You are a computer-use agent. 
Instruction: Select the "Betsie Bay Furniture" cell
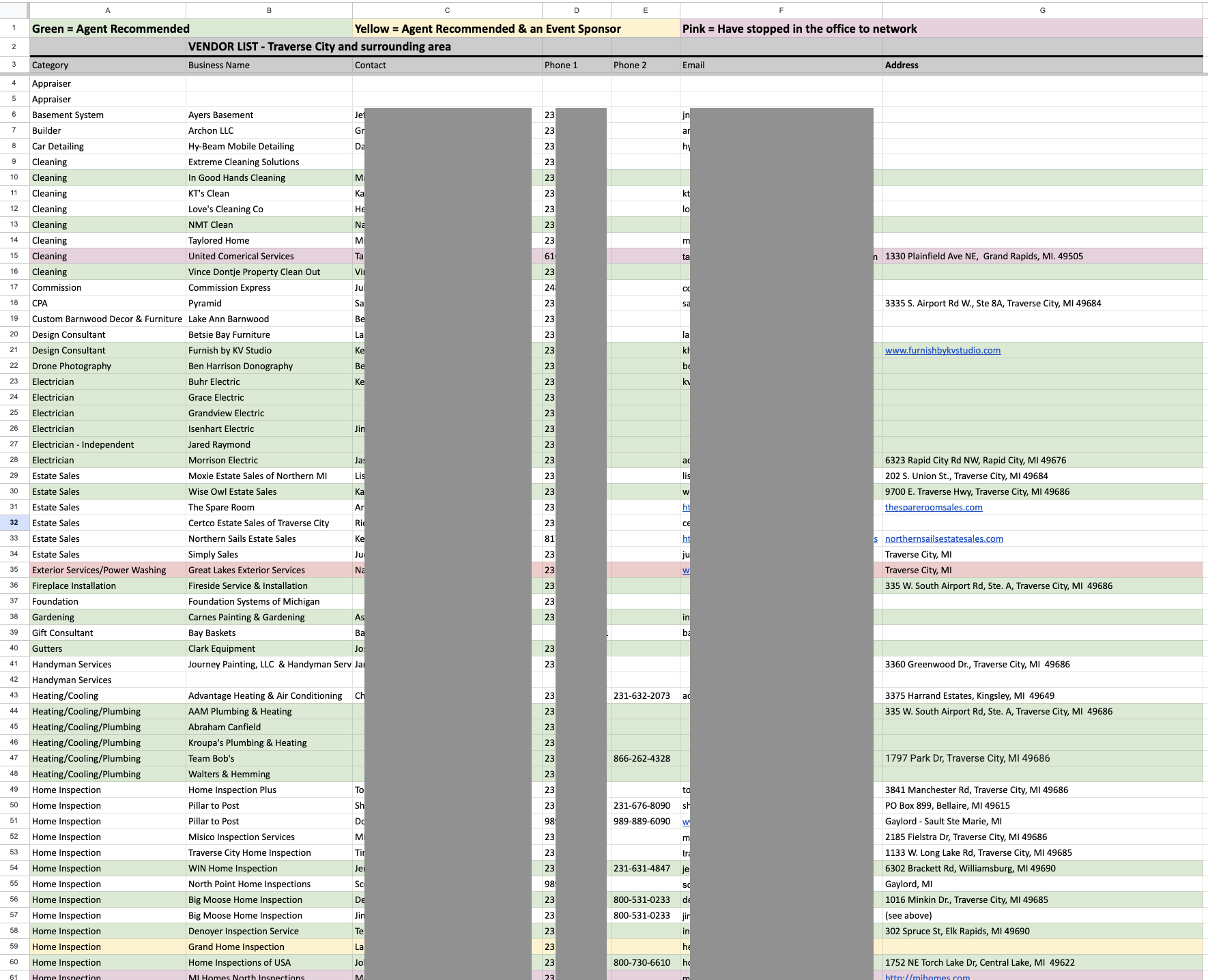click(x=269, y=334)
